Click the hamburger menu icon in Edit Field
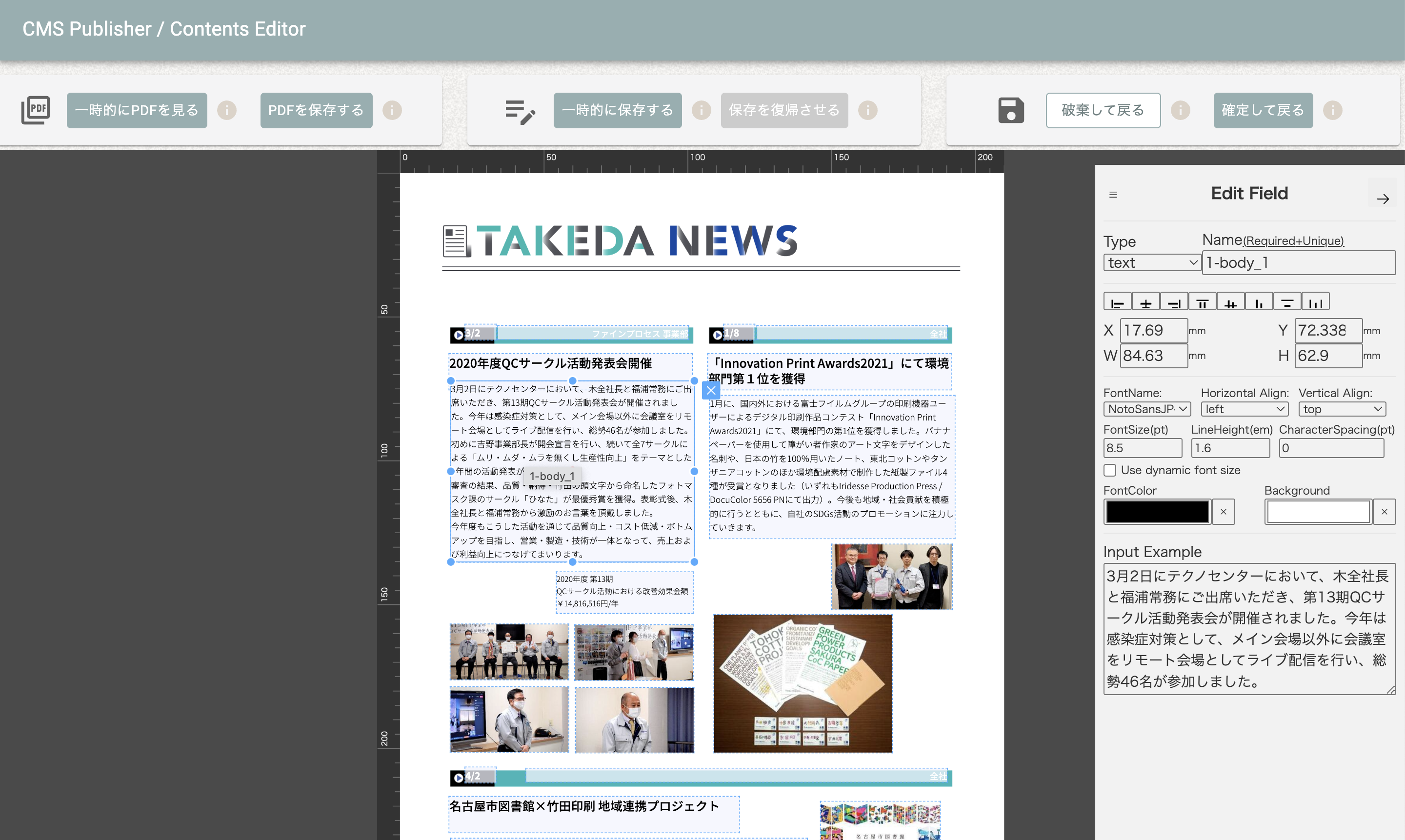The height and width of the screenshot is (840, 1405). [x=1113, y=195]
